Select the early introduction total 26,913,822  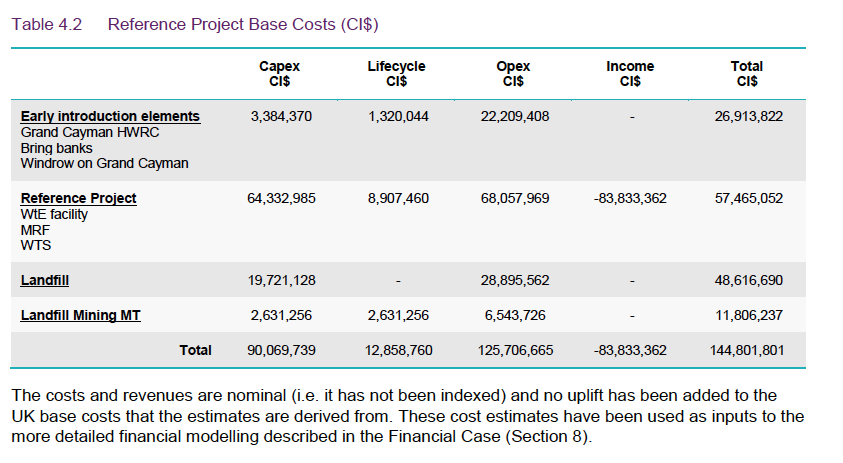pos(749,117)
